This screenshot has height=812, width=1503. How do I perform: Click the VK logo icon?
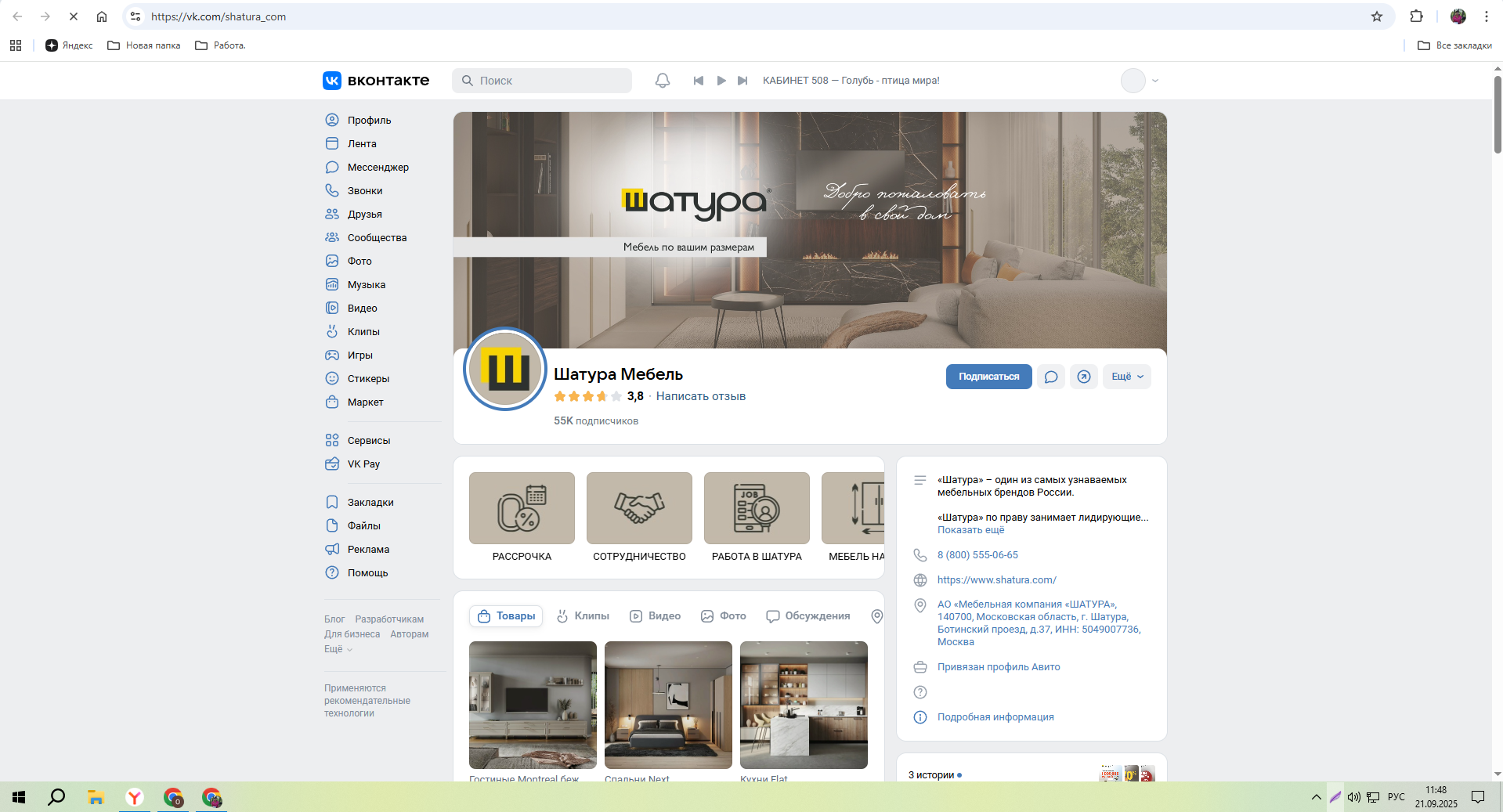tap(332, 81)
